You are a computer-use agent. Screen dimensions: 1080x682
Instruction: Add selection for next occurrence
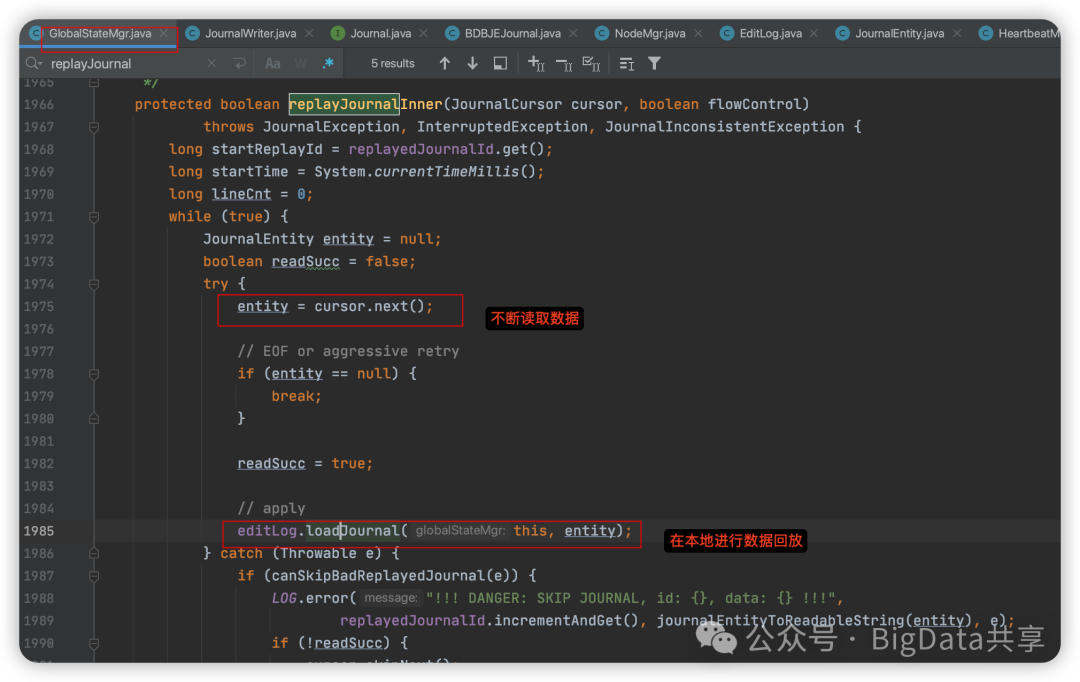pos(536,63)
